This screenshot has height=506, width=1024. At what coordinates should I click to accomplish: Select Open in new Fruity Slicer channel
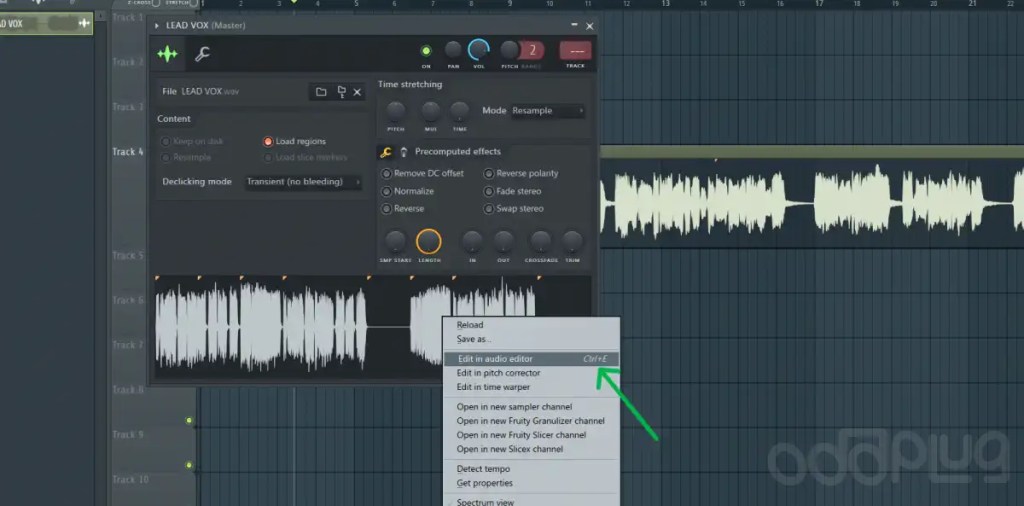(x=531, y=435)
